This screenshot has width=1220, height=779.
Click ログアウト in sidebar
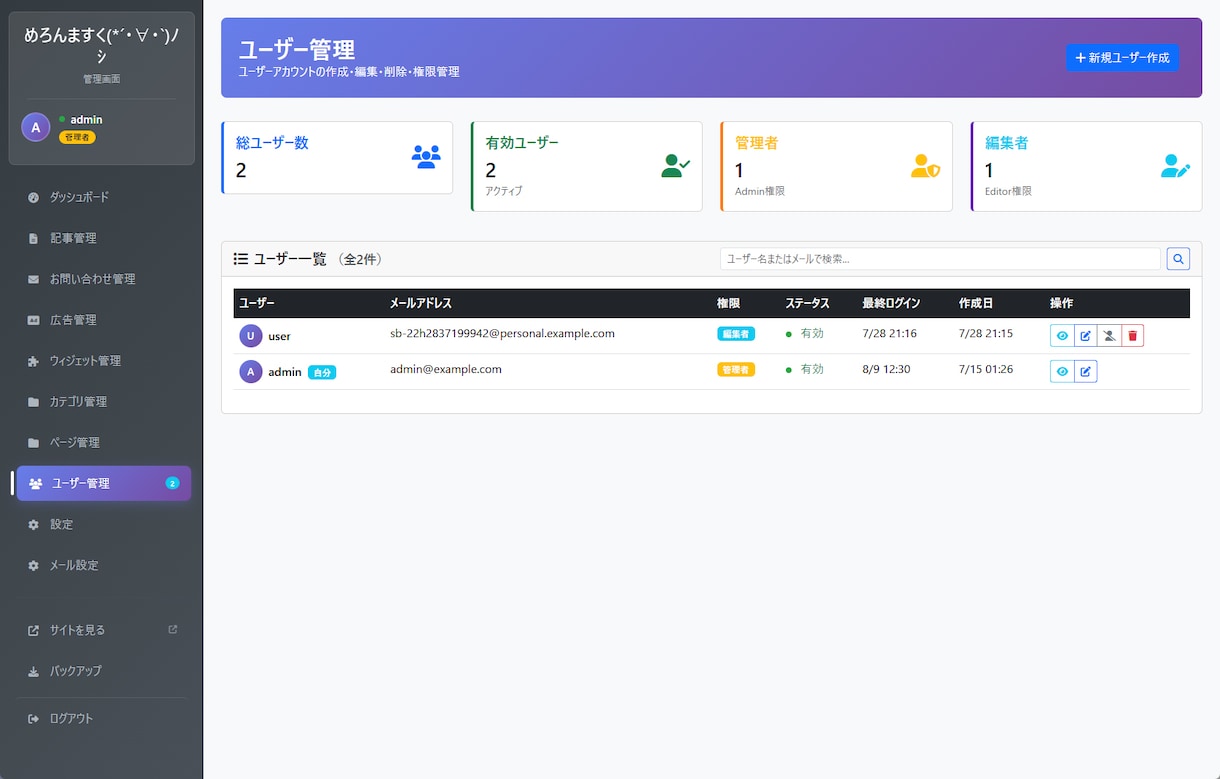(102, 719)
